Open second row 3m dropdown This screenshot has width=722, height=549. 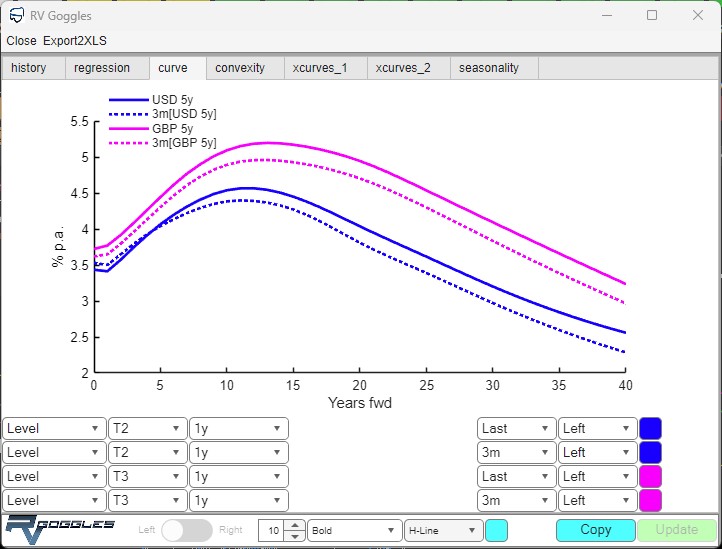tap(516, 452)
